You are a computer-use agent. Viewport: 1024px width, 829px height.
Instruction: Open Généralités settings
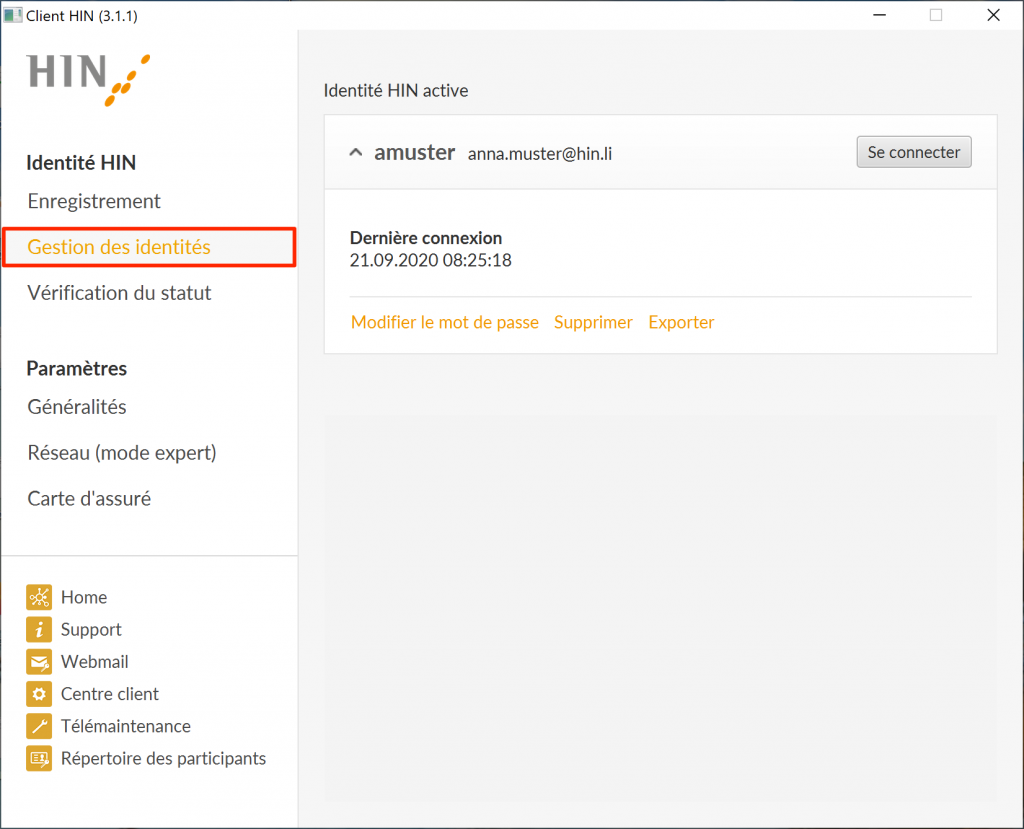click(77, 407)
